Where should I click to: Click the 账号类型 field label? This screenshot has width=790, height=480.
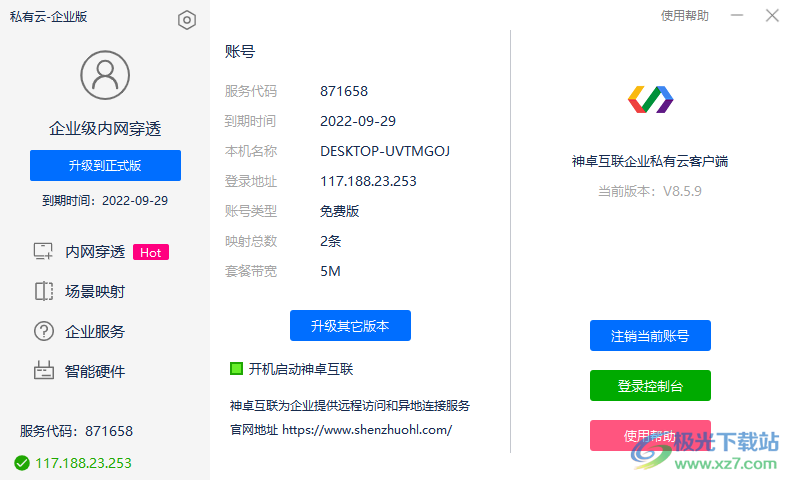251,211
